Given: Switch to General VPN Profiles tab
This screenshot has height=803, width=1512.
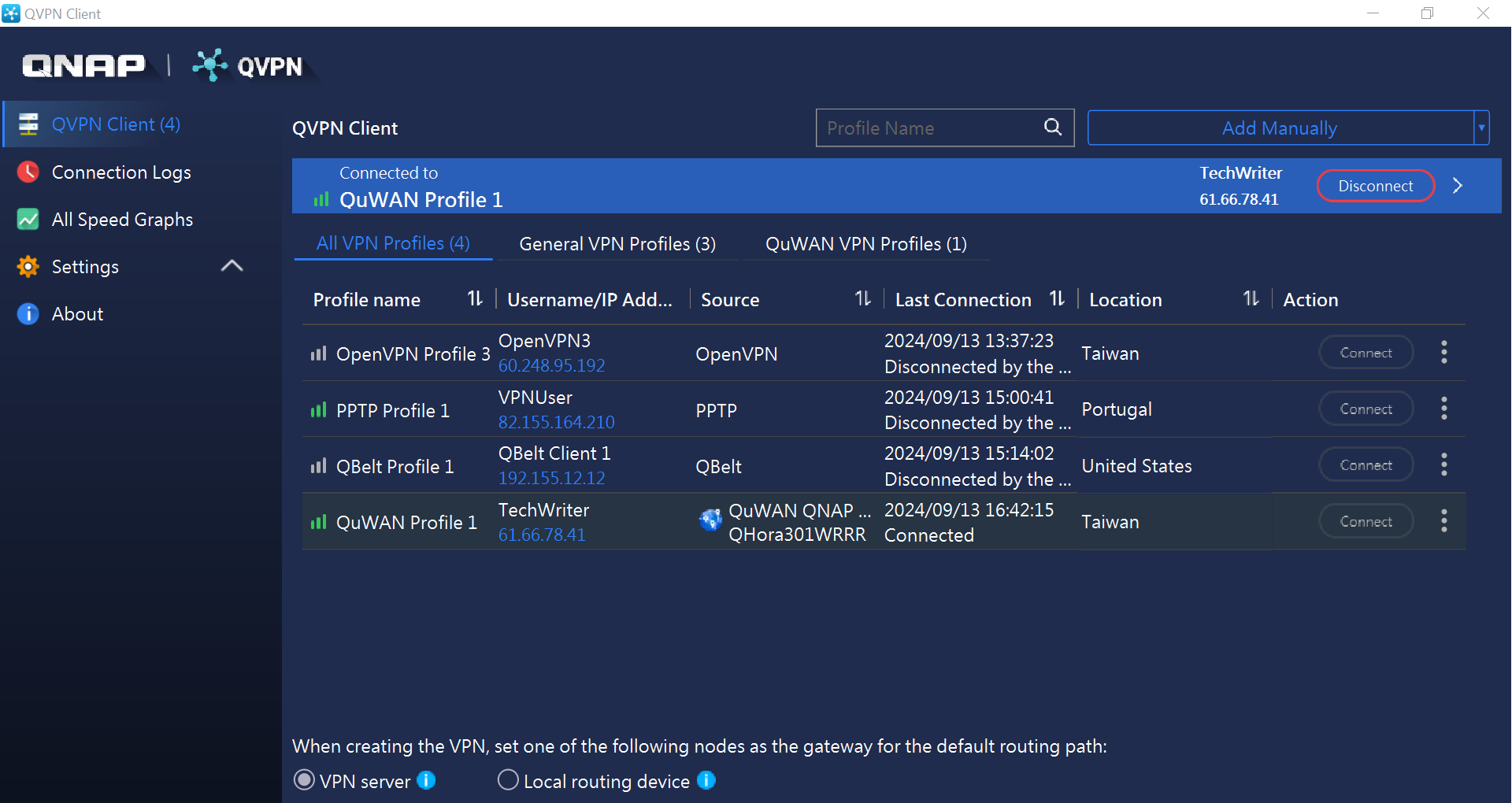Looking at the screenshot, I should (617, 244).
